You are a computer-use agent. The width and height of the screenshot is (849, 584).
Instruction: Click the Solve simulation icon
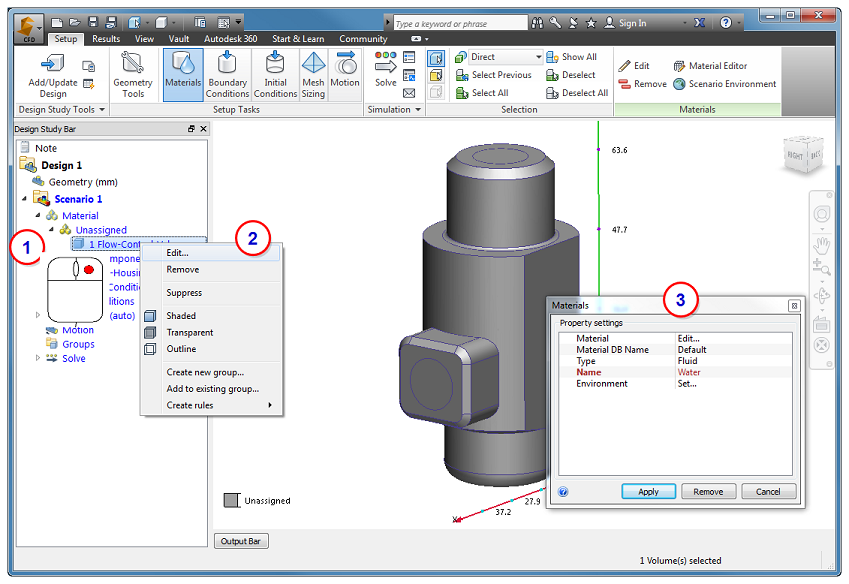[x=386, y=70]
